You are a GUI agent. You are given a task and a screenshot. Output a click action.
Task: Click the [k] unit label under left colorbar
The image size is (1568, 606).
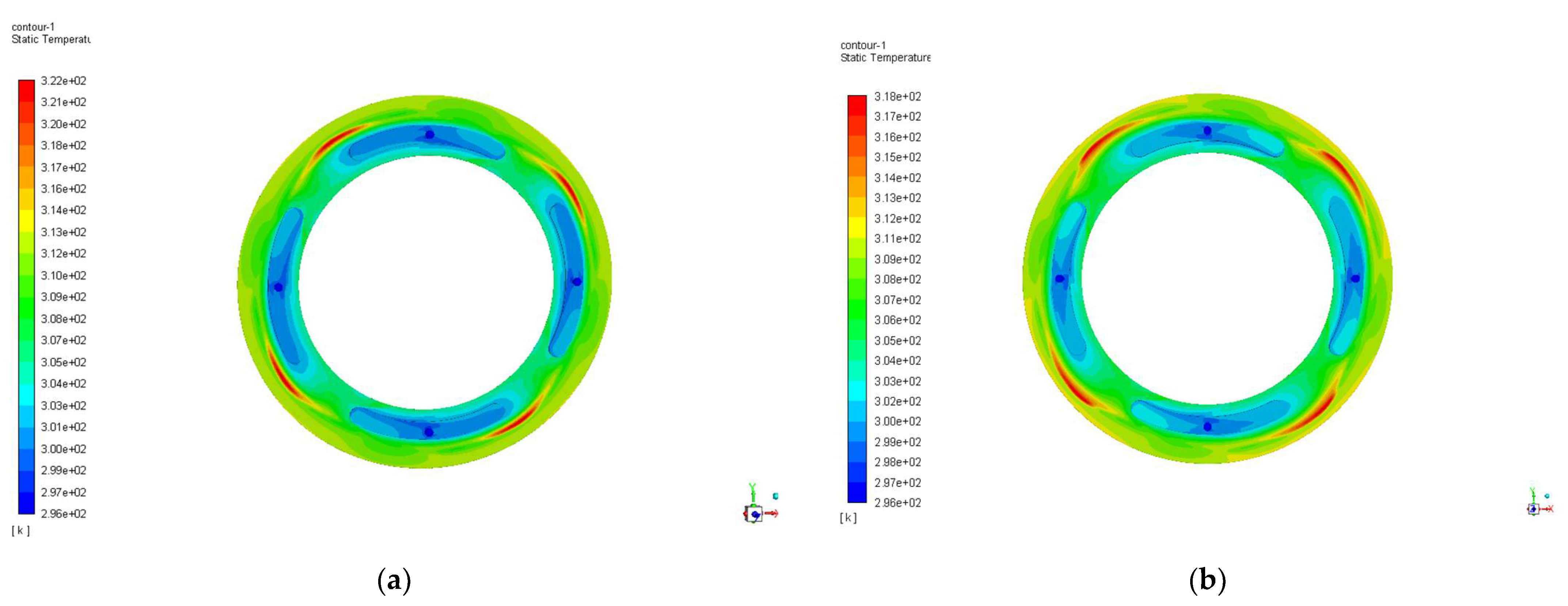pyautogui.click(x=21, y=530)
